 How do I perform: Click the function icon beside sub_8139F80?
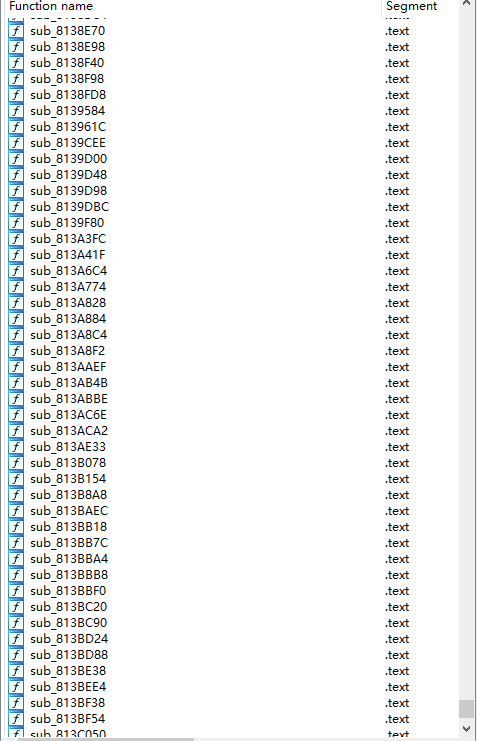coord(16,223)
